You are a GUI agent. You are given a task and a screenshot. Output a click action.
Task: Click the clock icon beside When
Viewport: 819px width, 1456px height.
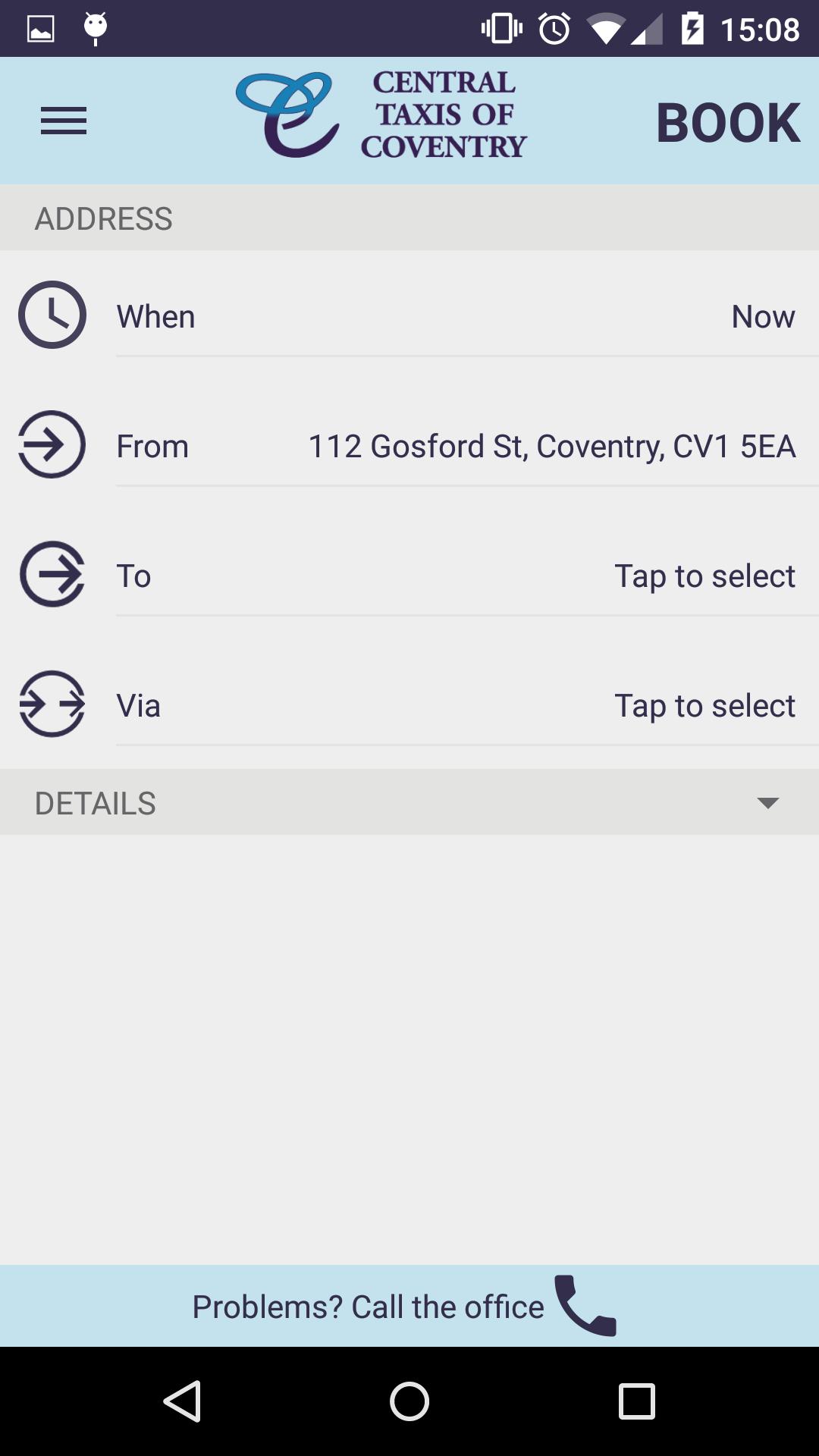(52, 315)
